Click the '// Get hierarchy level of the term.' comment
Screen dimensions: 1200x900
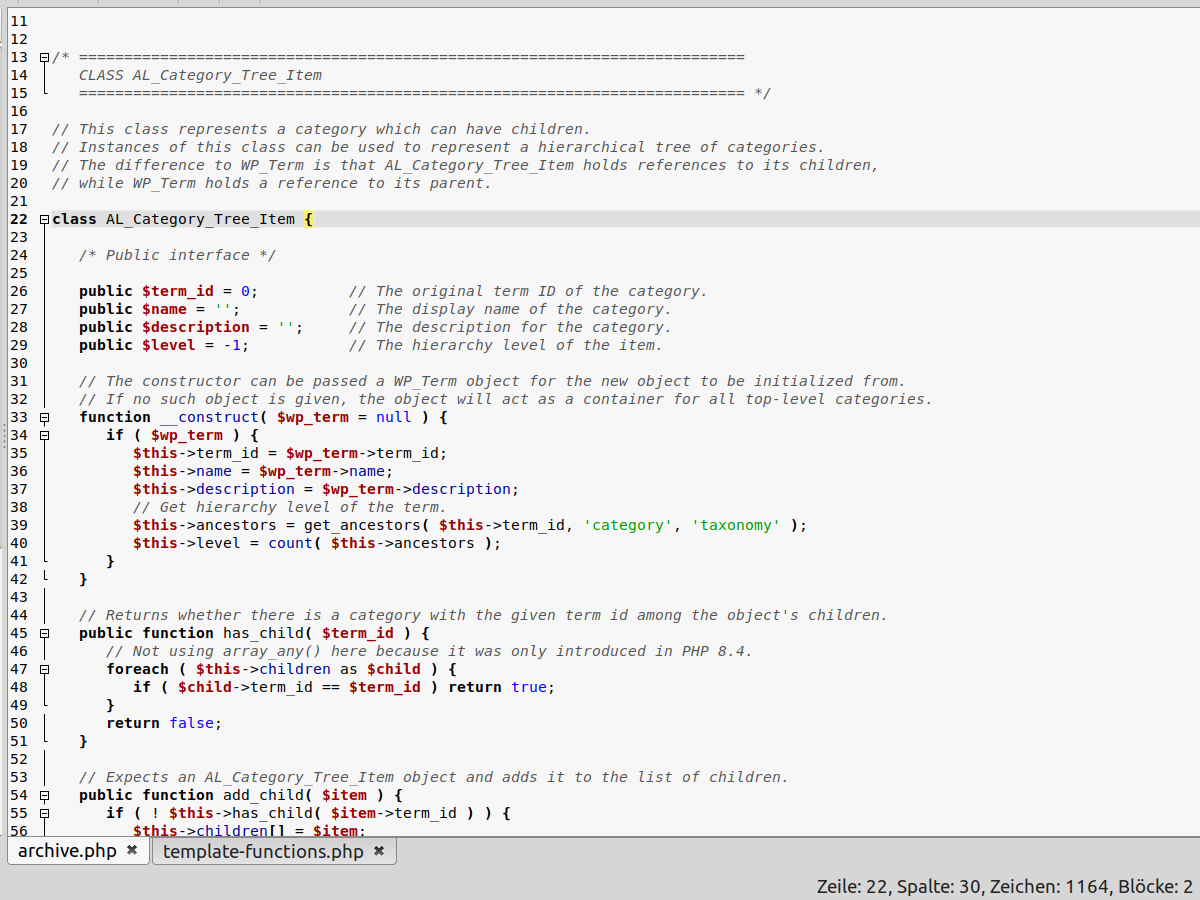click(x=290, y=507)
